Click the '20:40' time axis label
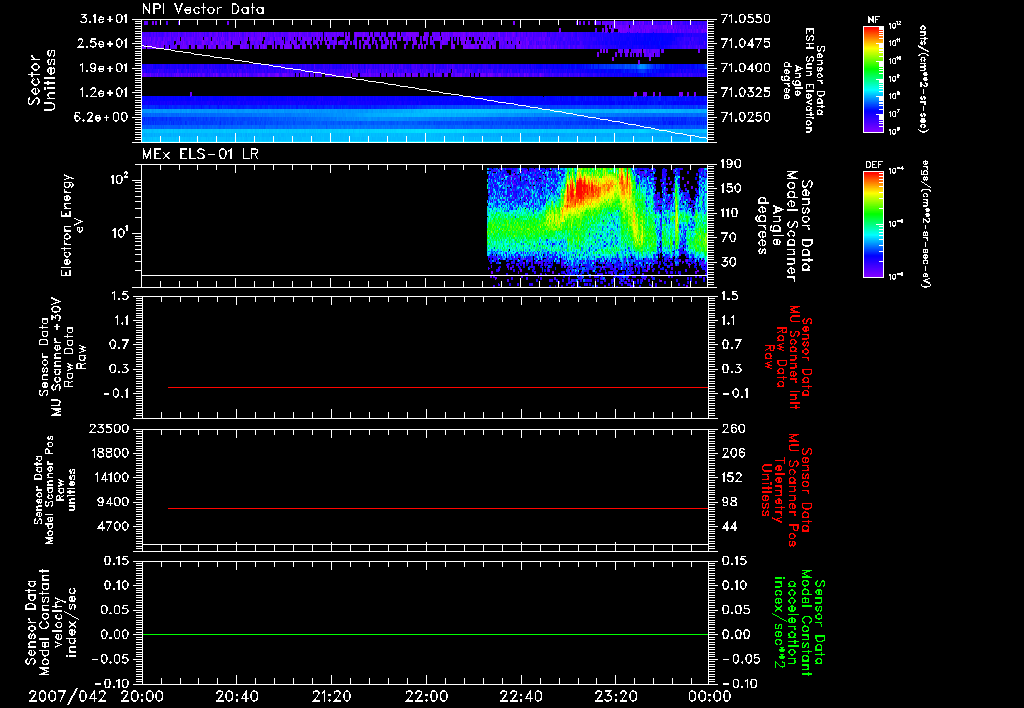1024x708 pixels. (236, 696)
